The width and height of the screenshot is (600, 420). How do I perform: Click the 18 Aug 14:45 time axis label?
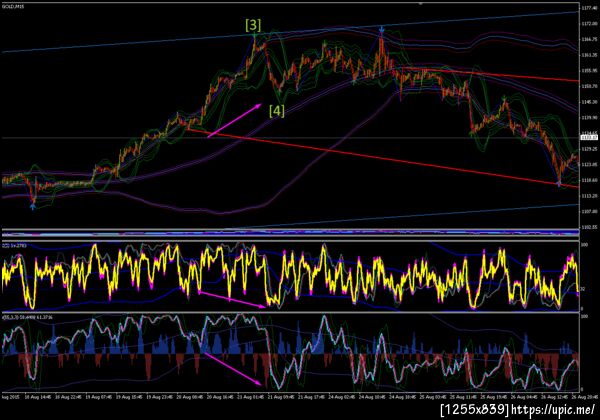(x=38, y=397)
